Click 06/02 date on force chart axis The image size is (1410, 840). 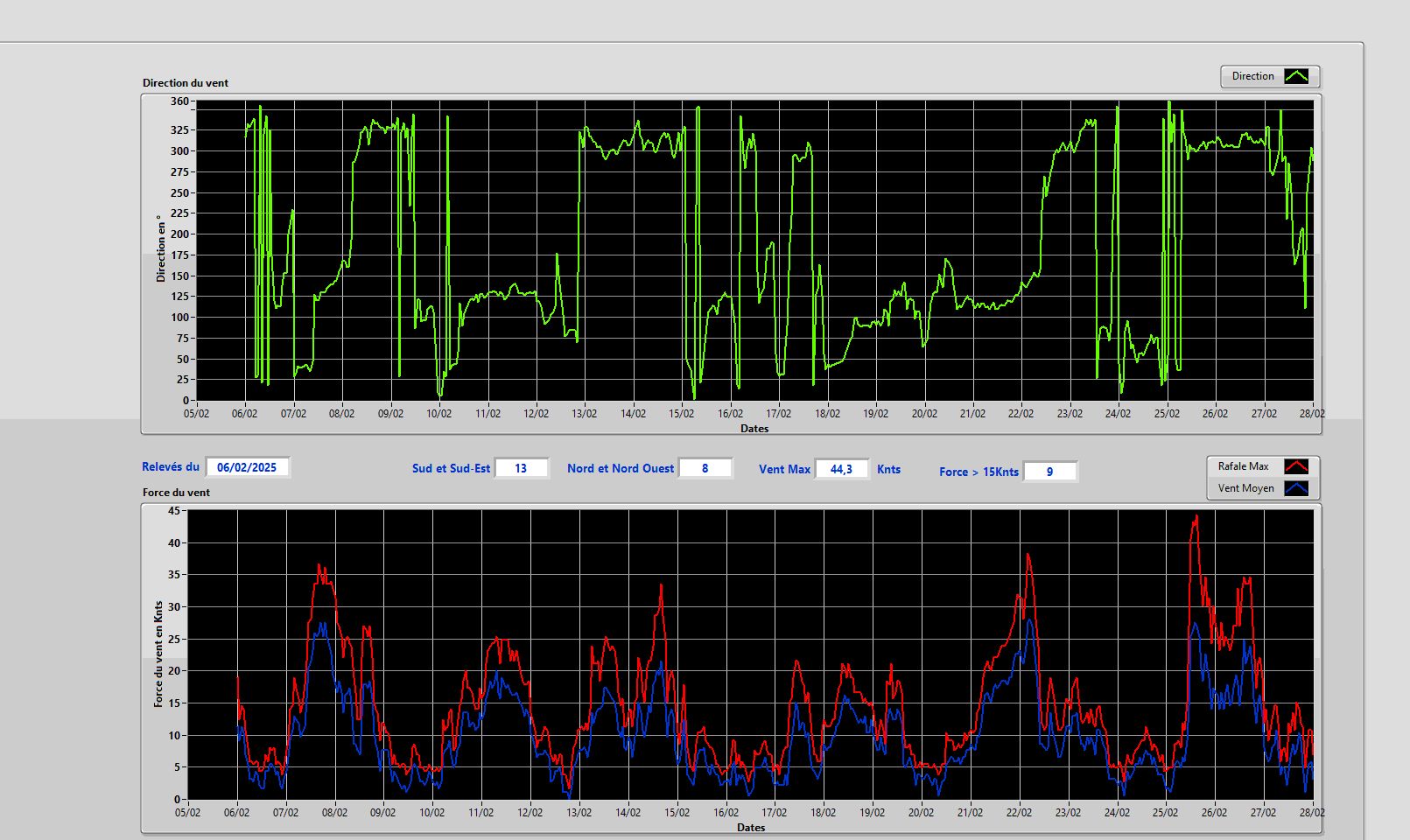point(236,813)
